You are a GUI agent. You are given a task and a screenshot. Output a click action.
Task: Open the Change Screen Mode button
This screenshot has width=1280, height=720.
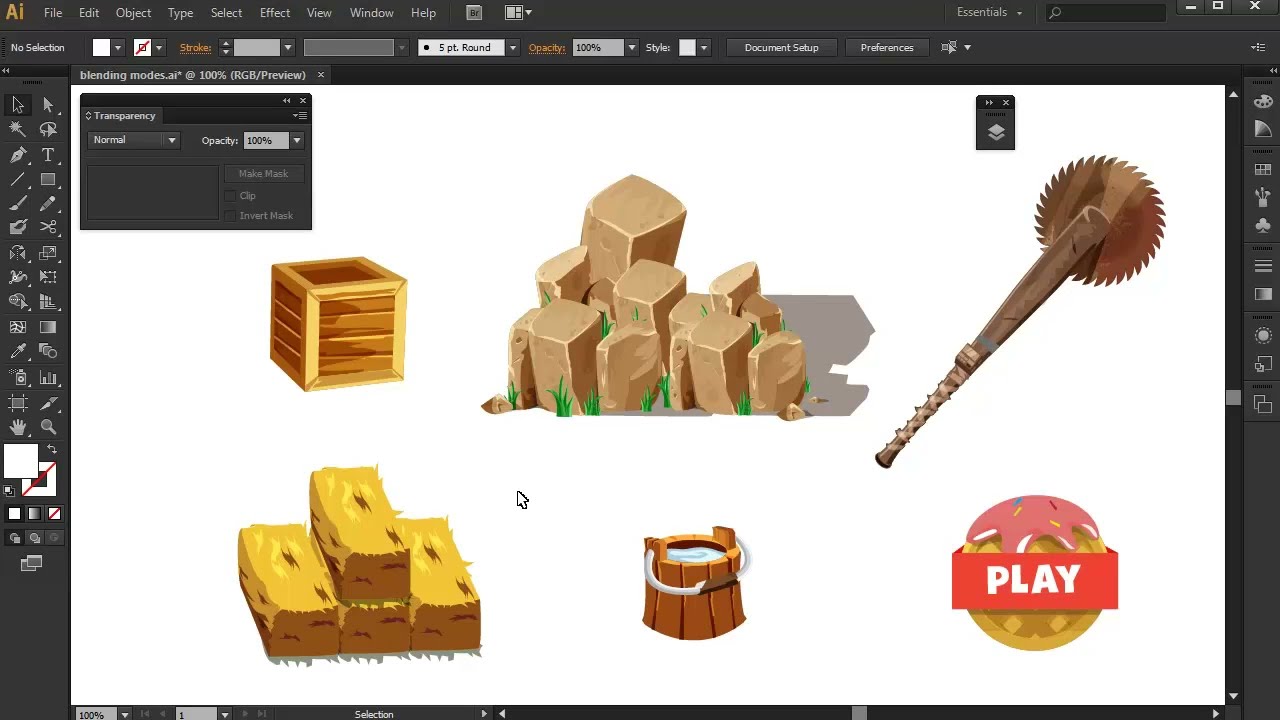32,564
